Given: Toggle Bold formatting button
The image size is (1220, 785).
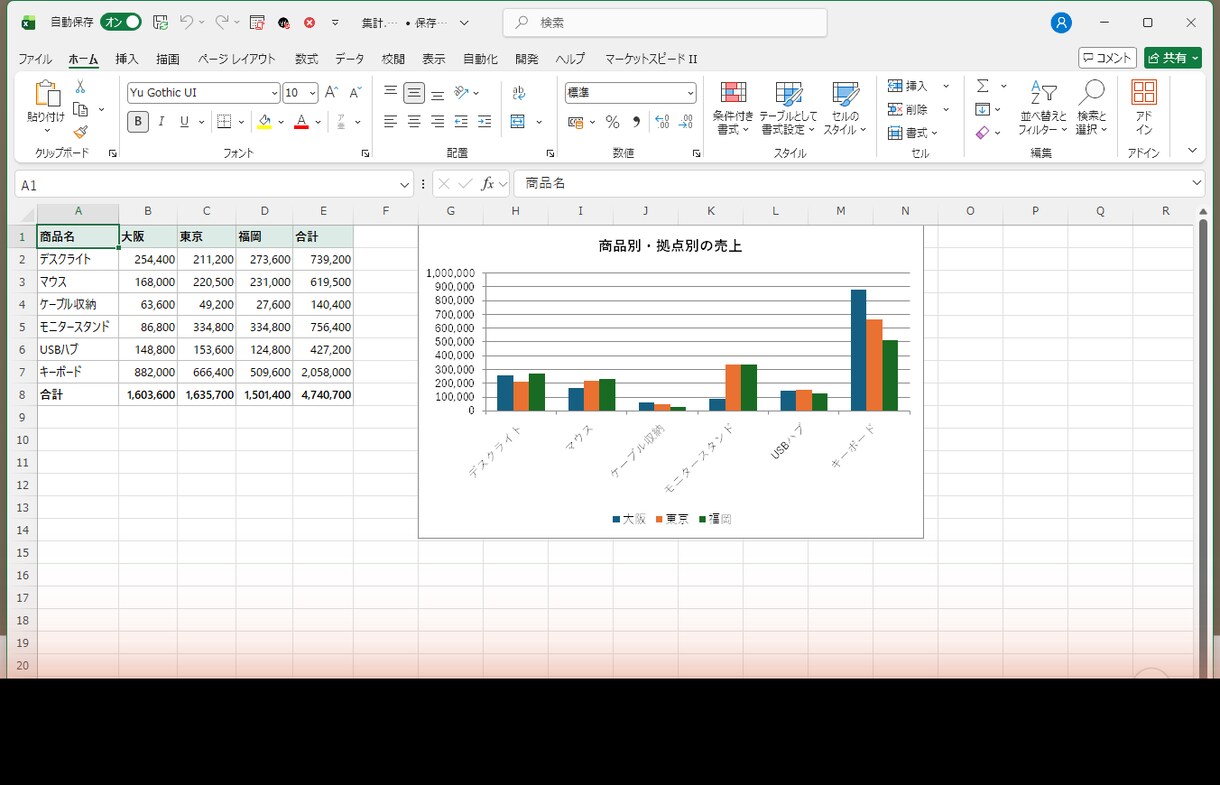Looking at the screenshot, I should (x=138, y=122).
